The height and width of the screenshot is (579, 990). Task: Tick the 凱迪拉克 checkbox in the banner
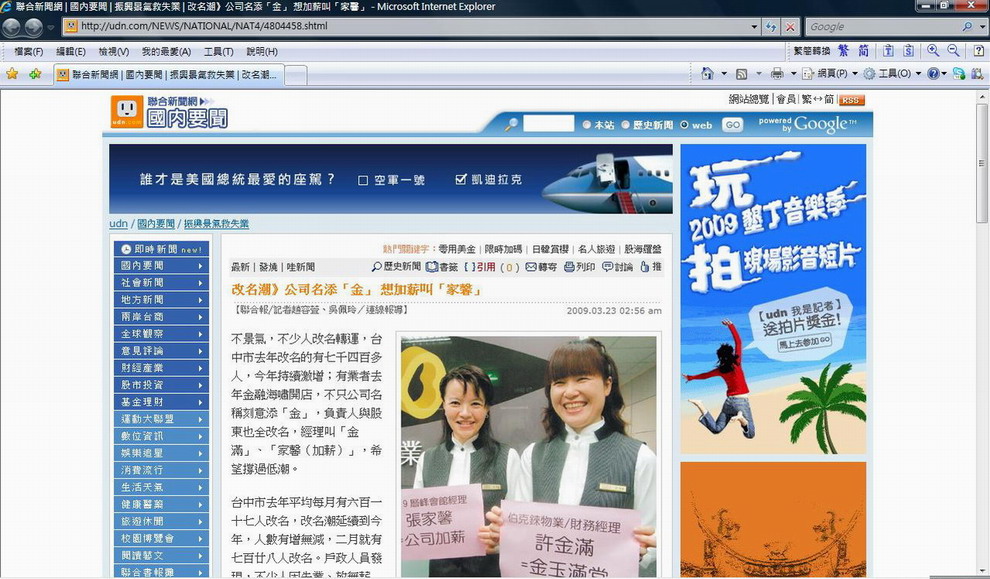coord(460,180)
